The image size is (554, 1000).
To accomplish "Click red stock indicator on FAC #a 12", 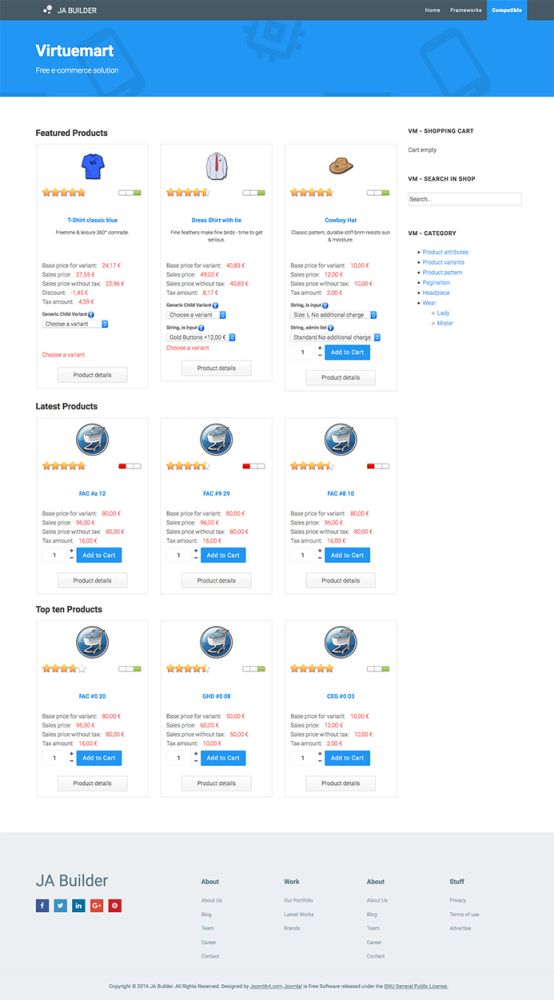I will pyautogui.click(x=129, y=466).
